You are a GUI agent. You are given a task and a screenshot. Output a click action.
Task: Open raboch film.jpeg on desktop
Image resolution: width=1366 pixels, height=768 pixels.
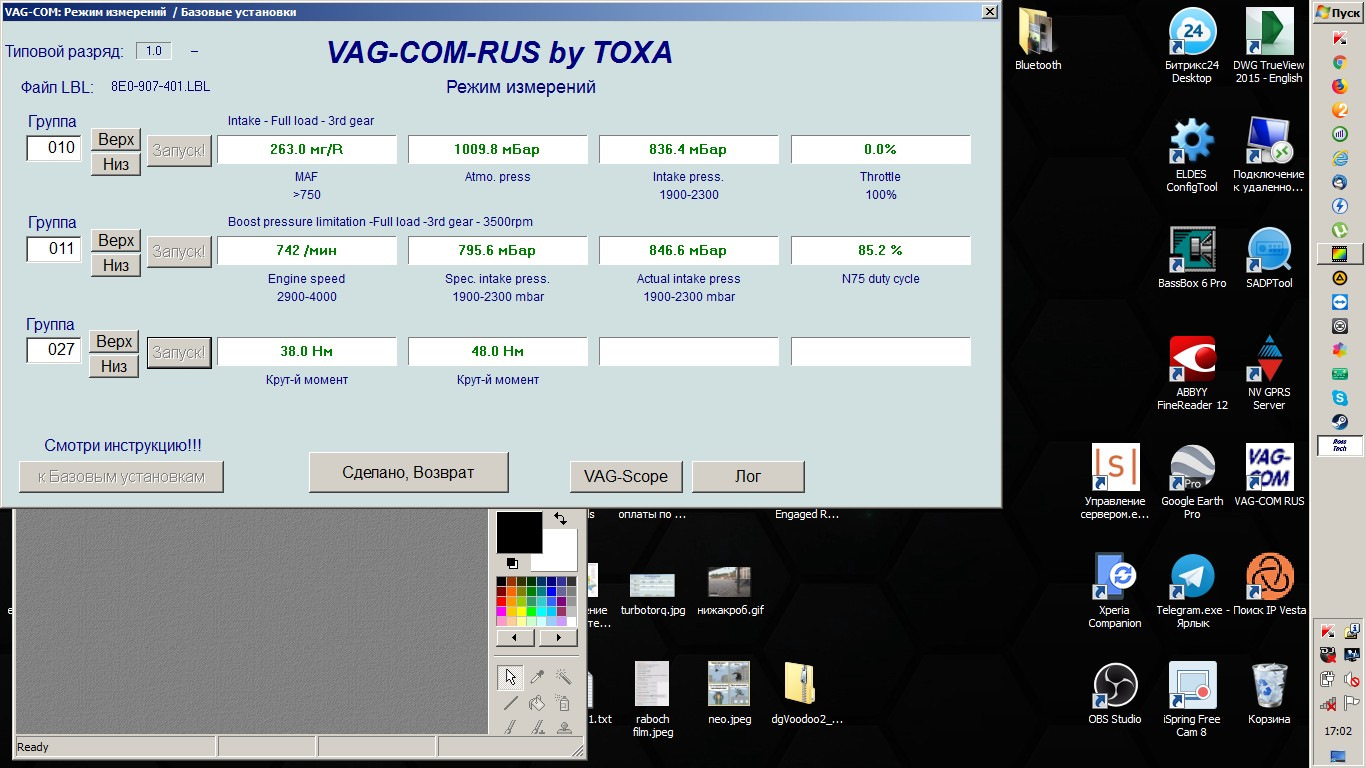pyautogui.click(x=652, y=700)
